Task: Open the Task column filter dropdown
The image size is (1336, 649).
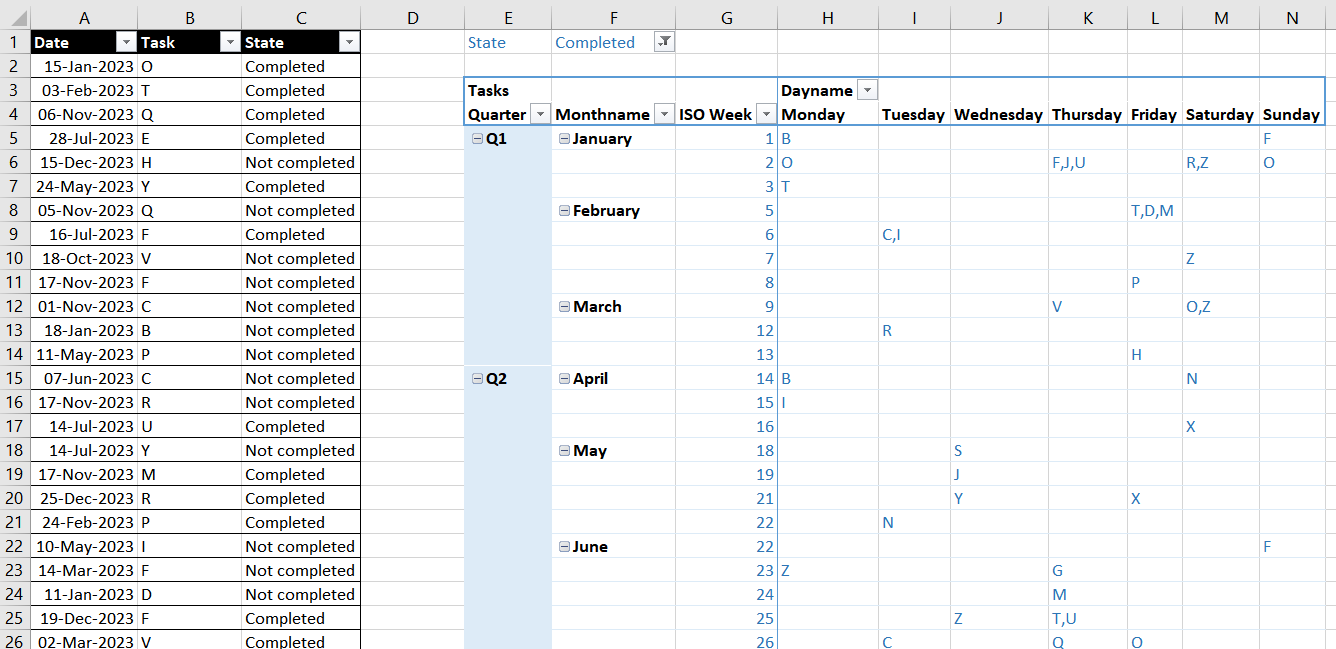Action: (x=230, y=42)
